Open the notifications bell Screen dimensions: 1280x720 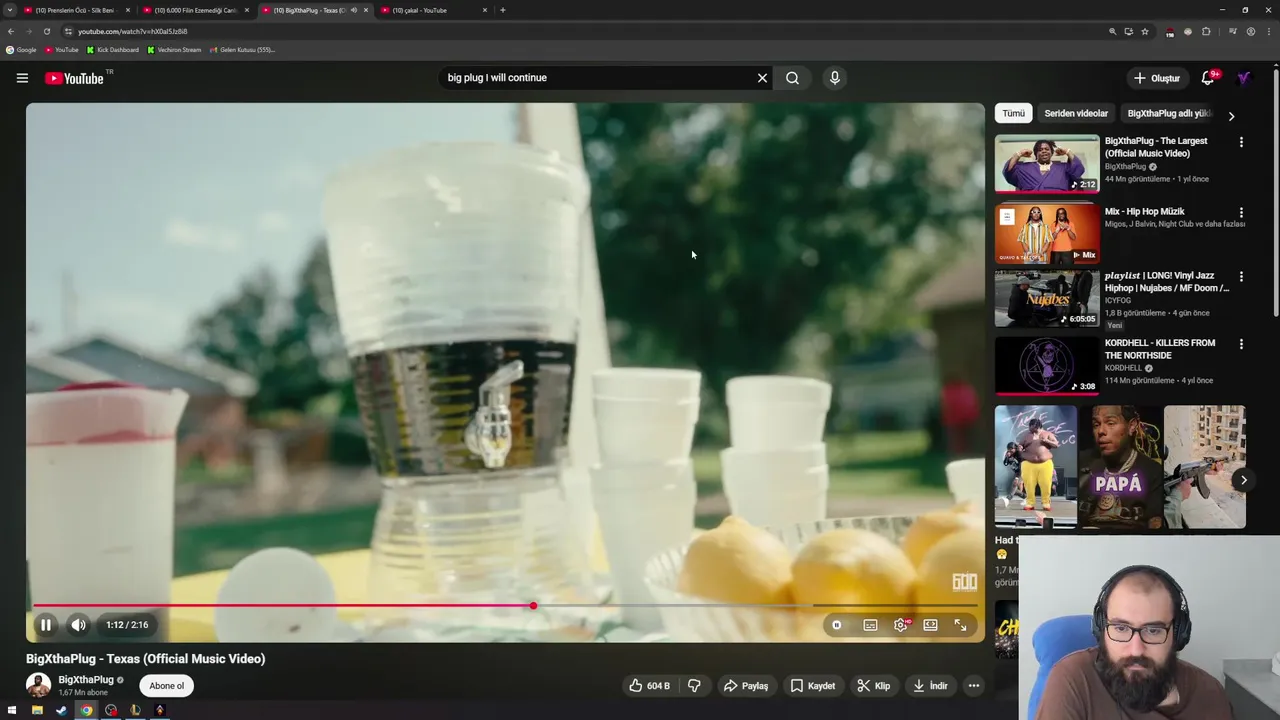(x=1208, y=78)
